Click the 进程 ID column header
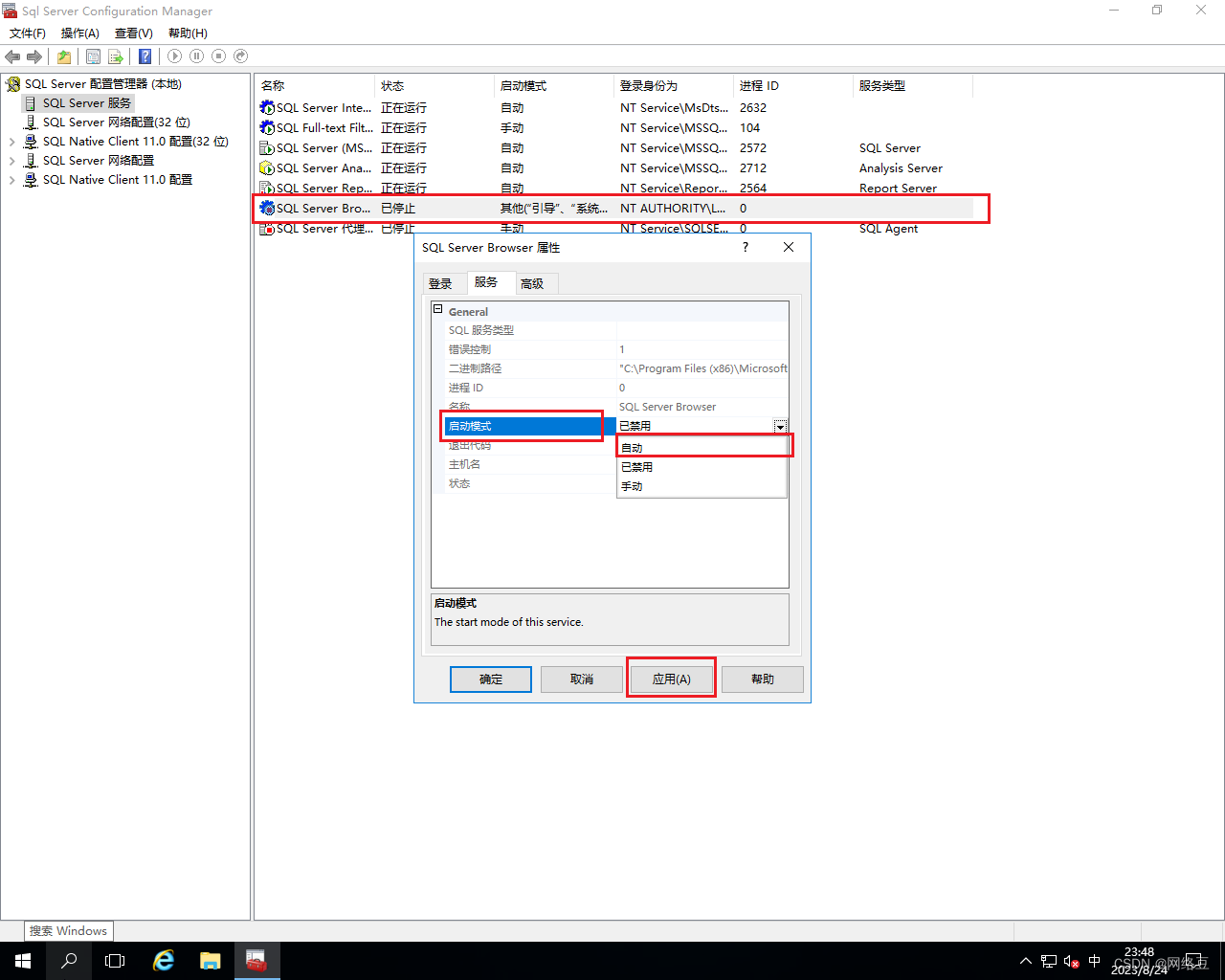This screenshot has height=980, width=1225. [x=793, y=86]
